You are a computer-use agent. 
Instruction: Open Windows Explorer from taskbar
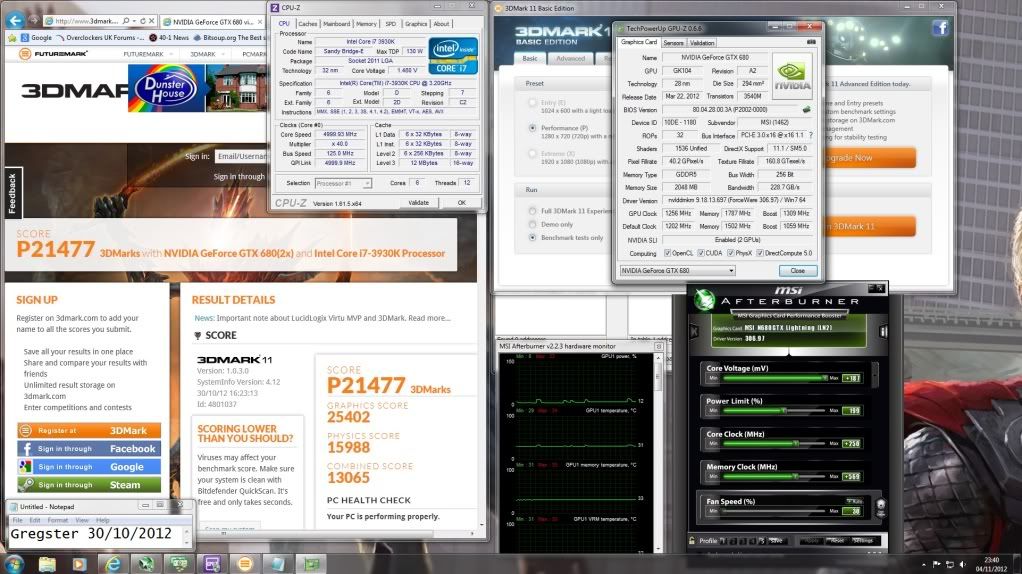(47, 564)
